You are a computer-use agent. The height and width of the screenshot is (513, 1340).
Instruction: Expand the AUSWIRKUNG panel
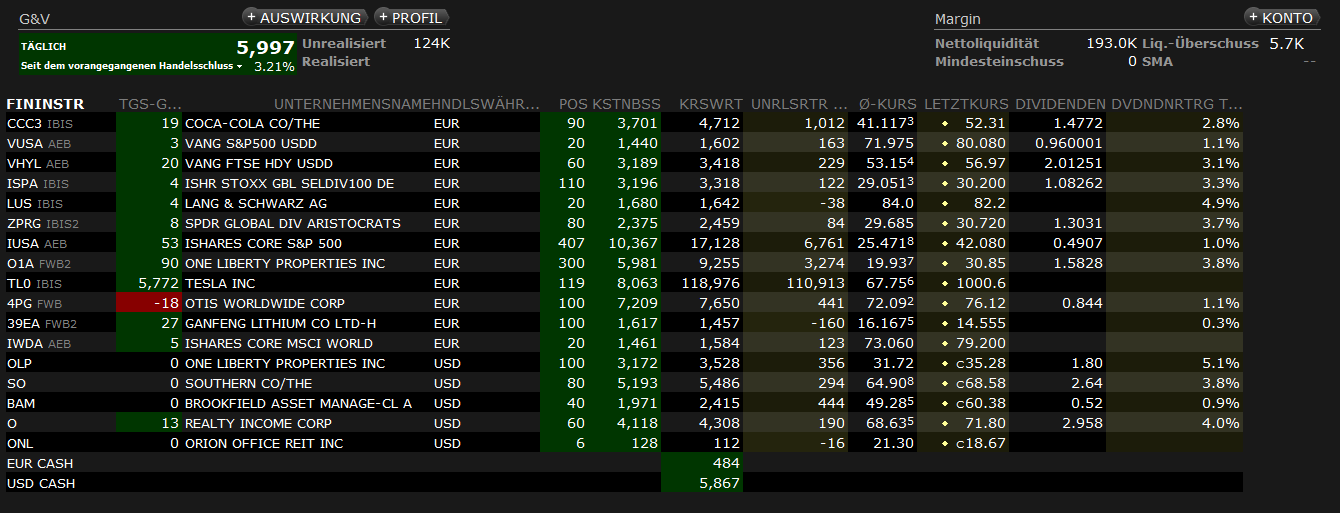pos(303,18)
